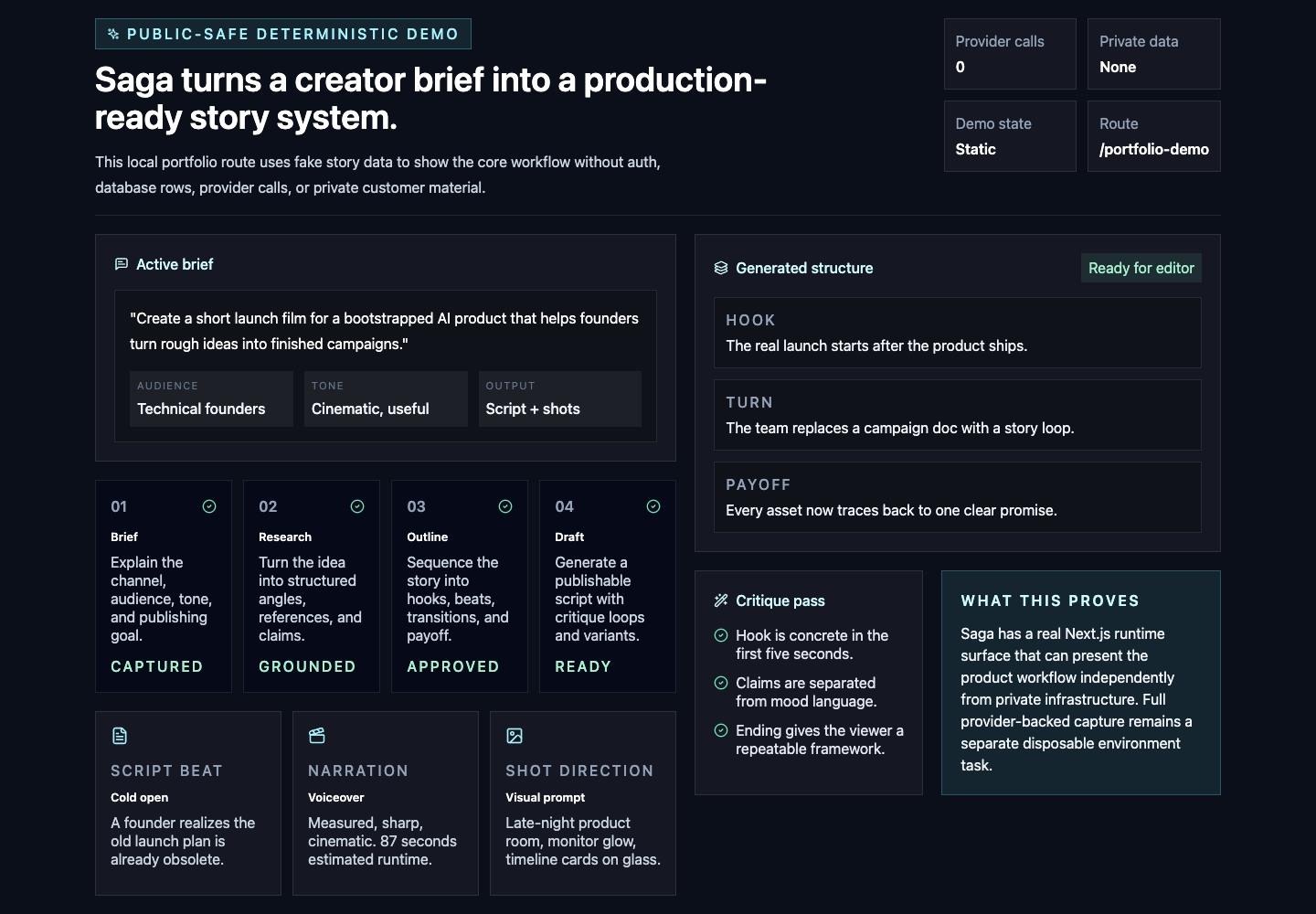Click the 'Visual prompt' subtitle

545,797
